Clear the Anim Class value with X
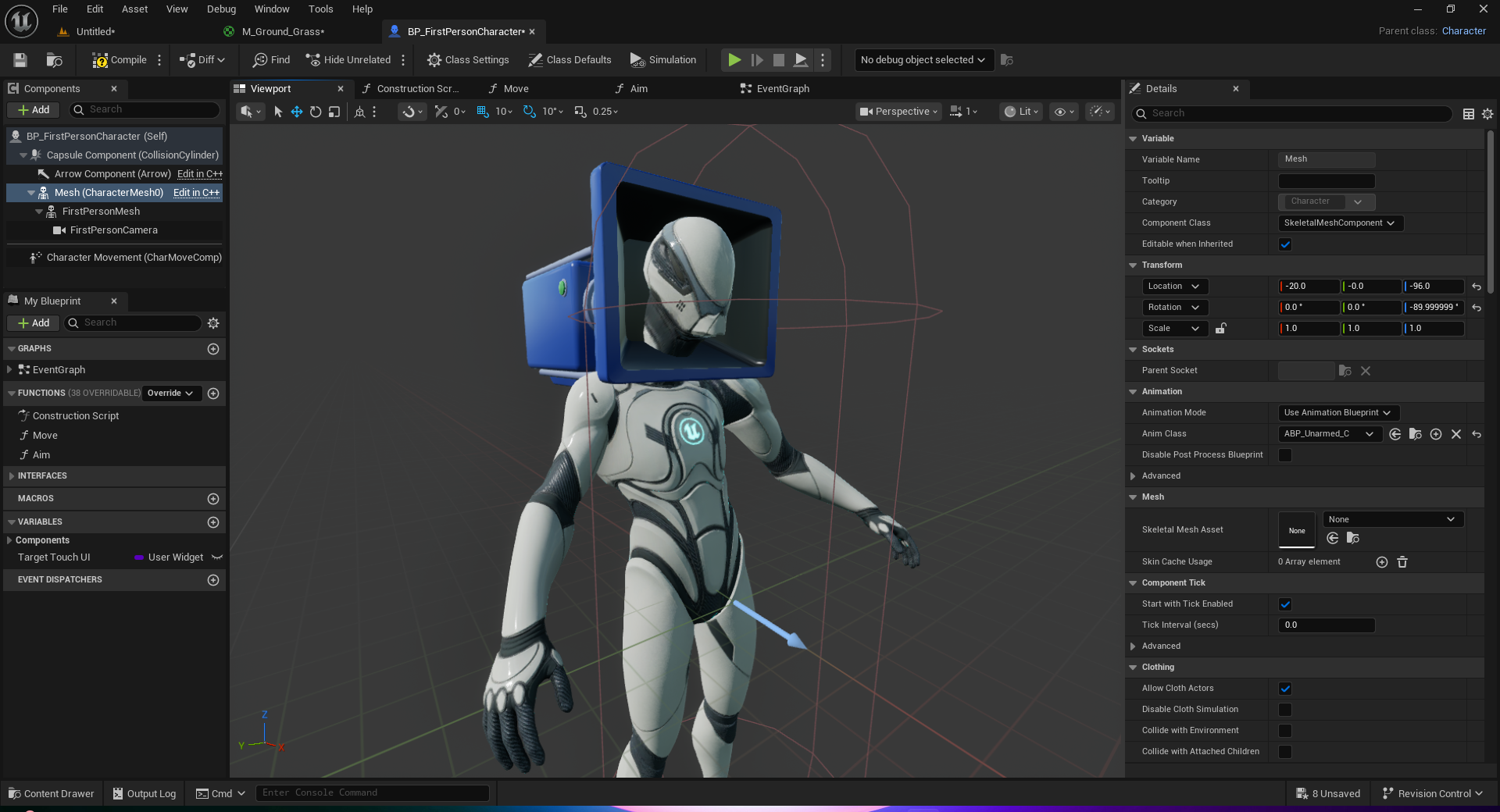Screen dimensions: 1500x812 pos(1456,434)
